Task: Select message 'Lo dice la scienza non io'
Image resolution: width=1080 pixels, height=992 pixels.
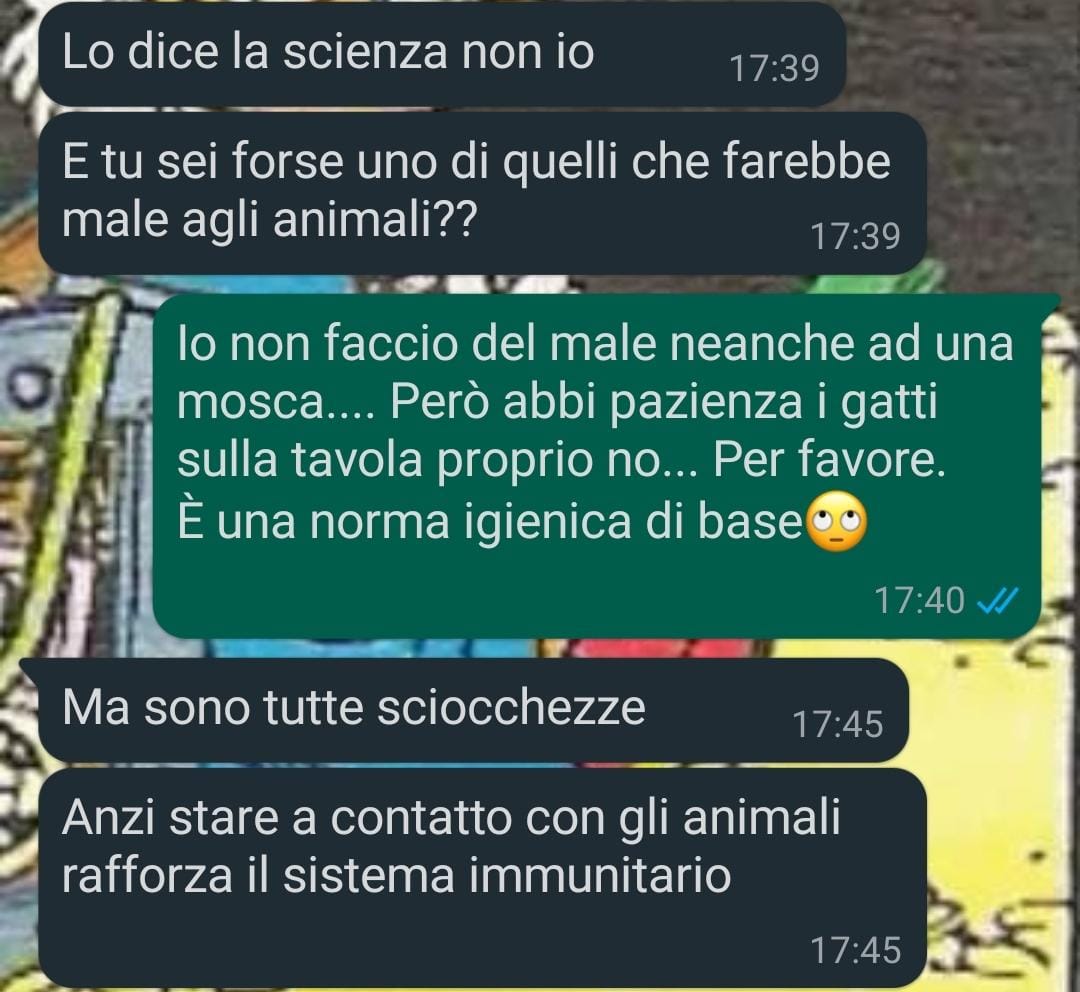Action: click(x=442, y=54)
